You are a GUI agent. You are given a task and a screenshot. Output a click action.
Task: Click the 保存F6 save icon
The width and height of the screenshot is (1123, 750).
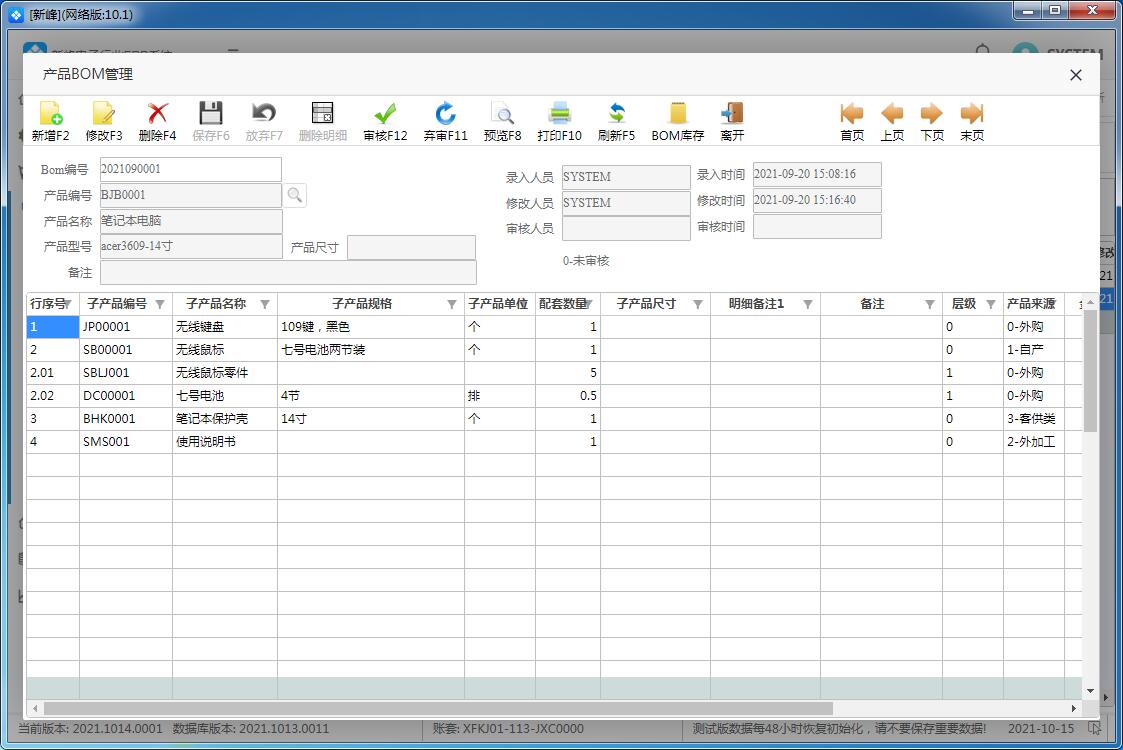211,113
